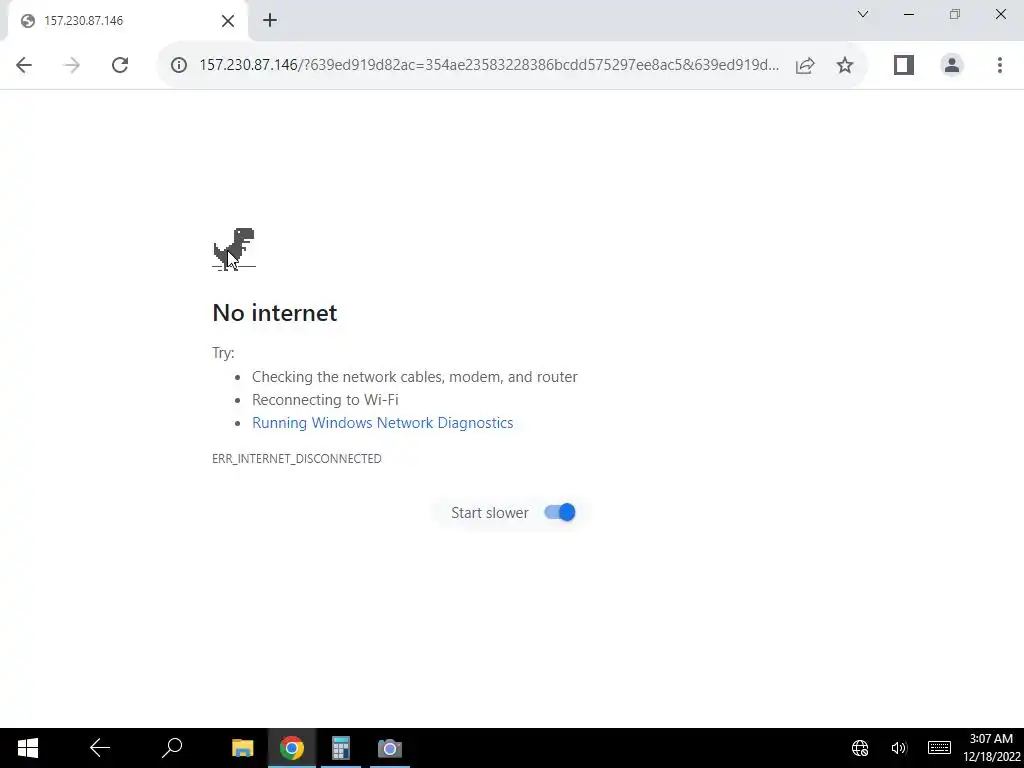Open the Windows Start menu
The image size is (1024, 768).
(x=27, y=748)
